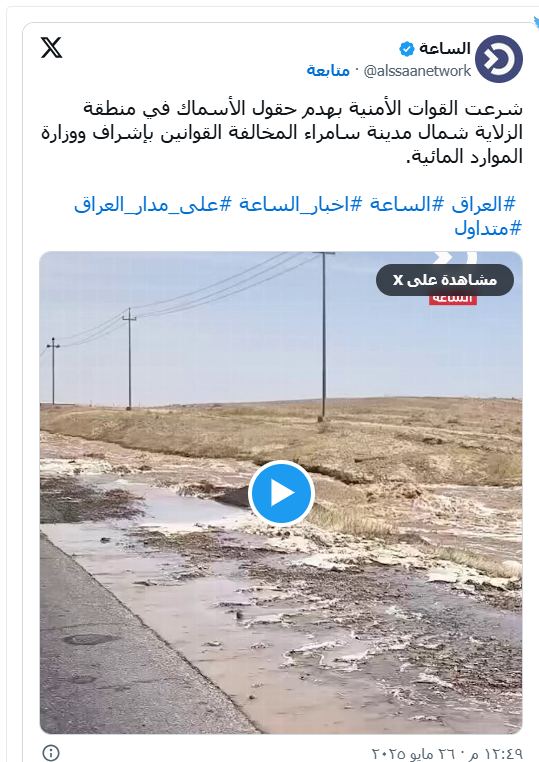Play the embedded tweet video
This screenshot has height=762, width=539.
pos(281,493)
